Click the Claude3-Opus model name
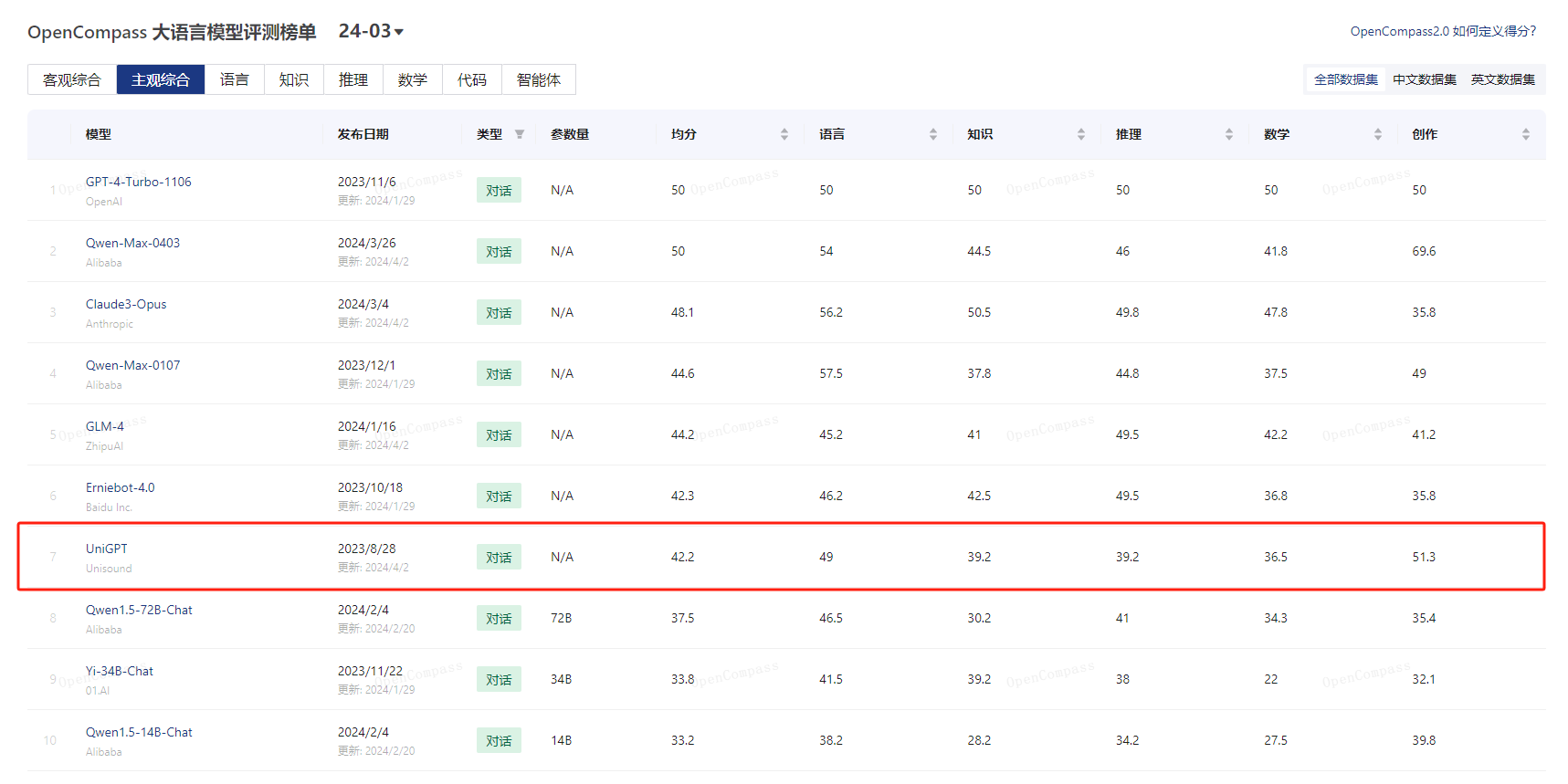This screenshot has height=784, width=1568. pyautogui.click(x=126, y=304)
